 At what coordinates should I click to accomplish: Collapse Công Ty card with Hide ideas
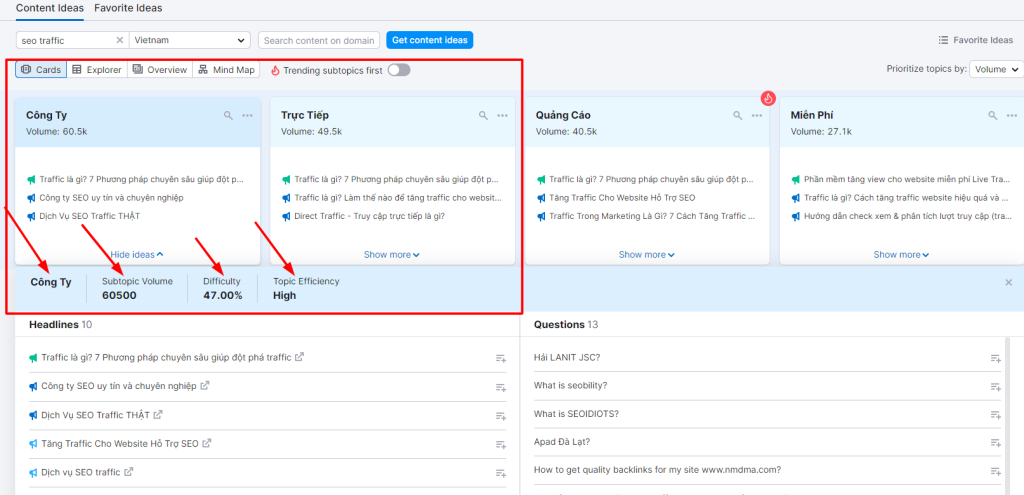[137, 255]
